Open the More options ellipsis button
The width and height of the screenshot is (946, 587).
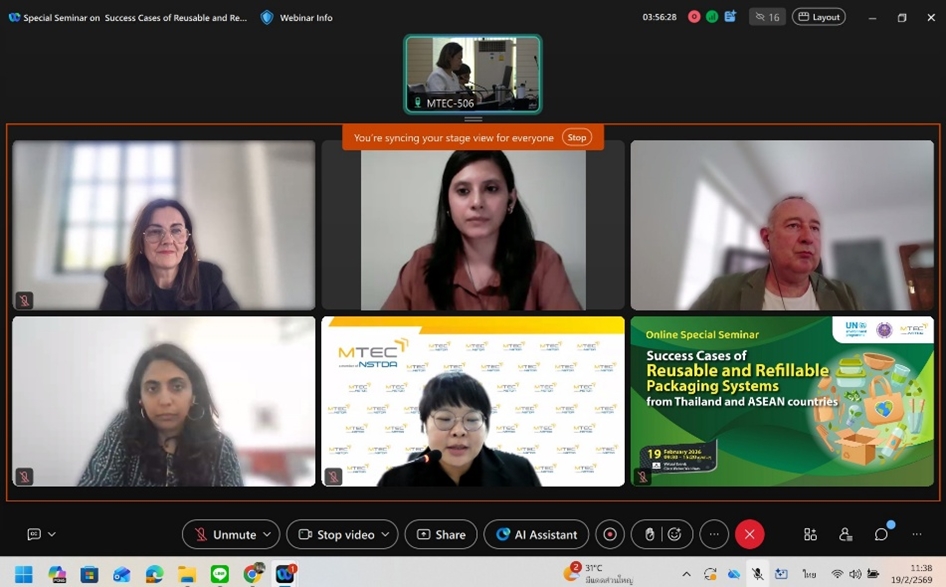coord(714,535)
